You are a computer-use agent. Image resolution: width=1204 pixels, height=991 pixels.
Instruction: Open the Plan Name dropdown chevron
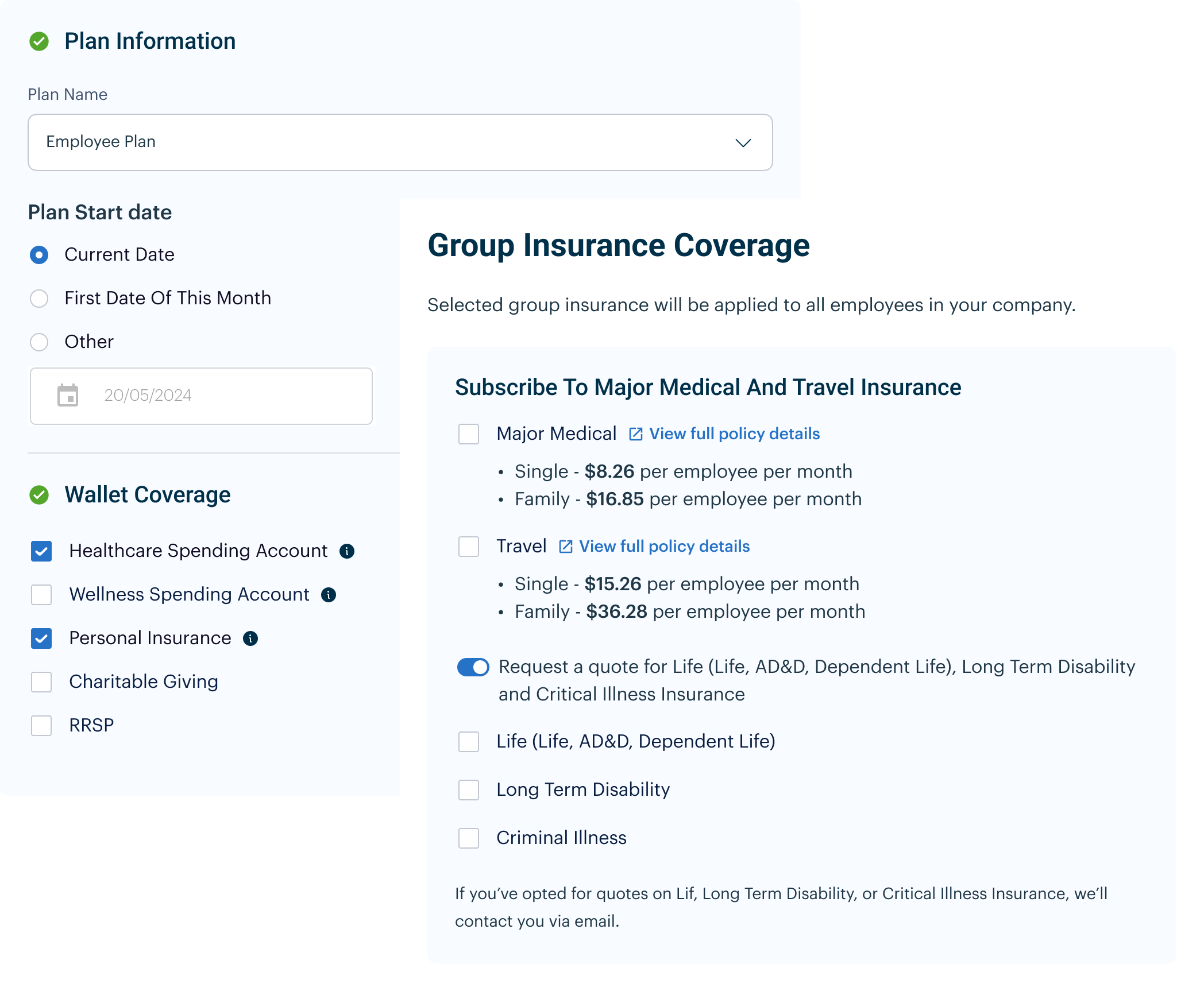pyautogui.click(x=743, y=143)
